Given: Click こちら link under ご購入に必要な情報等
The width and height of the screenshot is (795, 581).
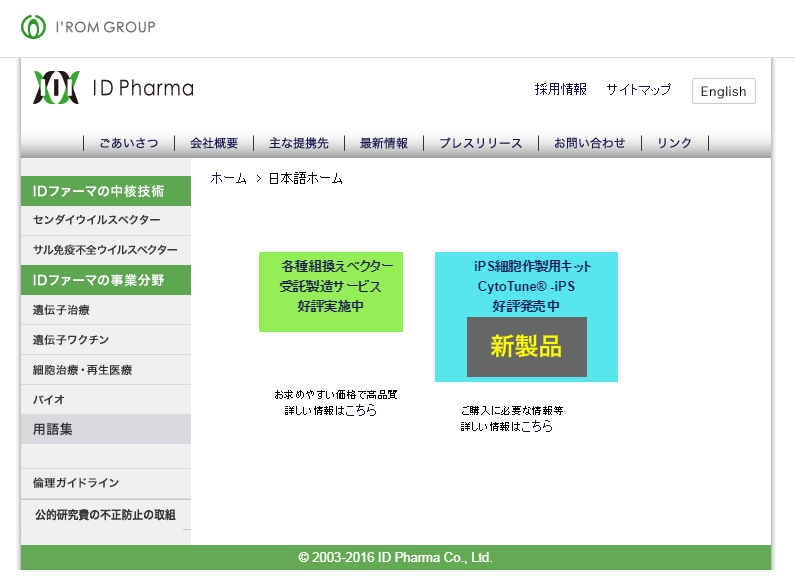Looking at the screenshot, I should [537, 426].
